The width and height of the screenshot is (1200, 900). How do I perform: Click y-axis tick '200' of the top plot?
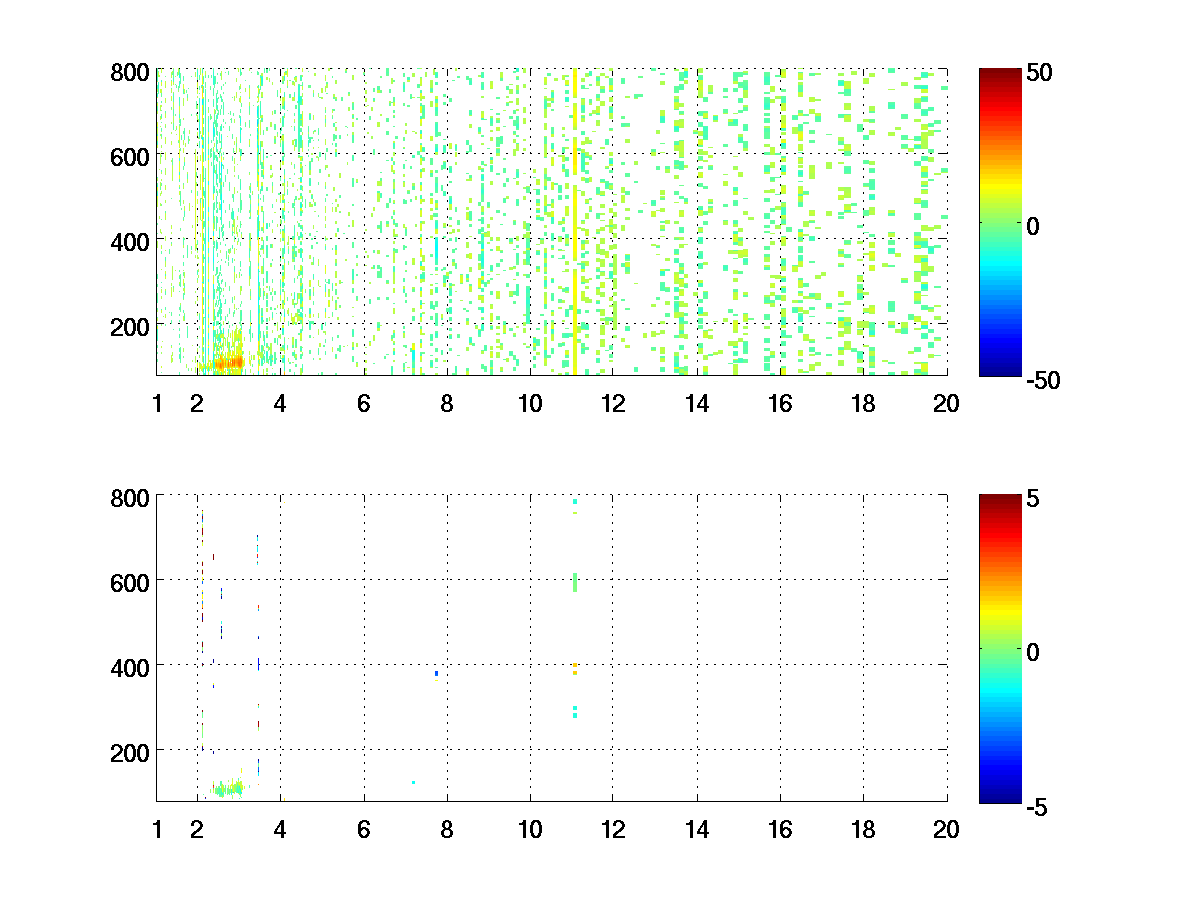click(131, 326)
